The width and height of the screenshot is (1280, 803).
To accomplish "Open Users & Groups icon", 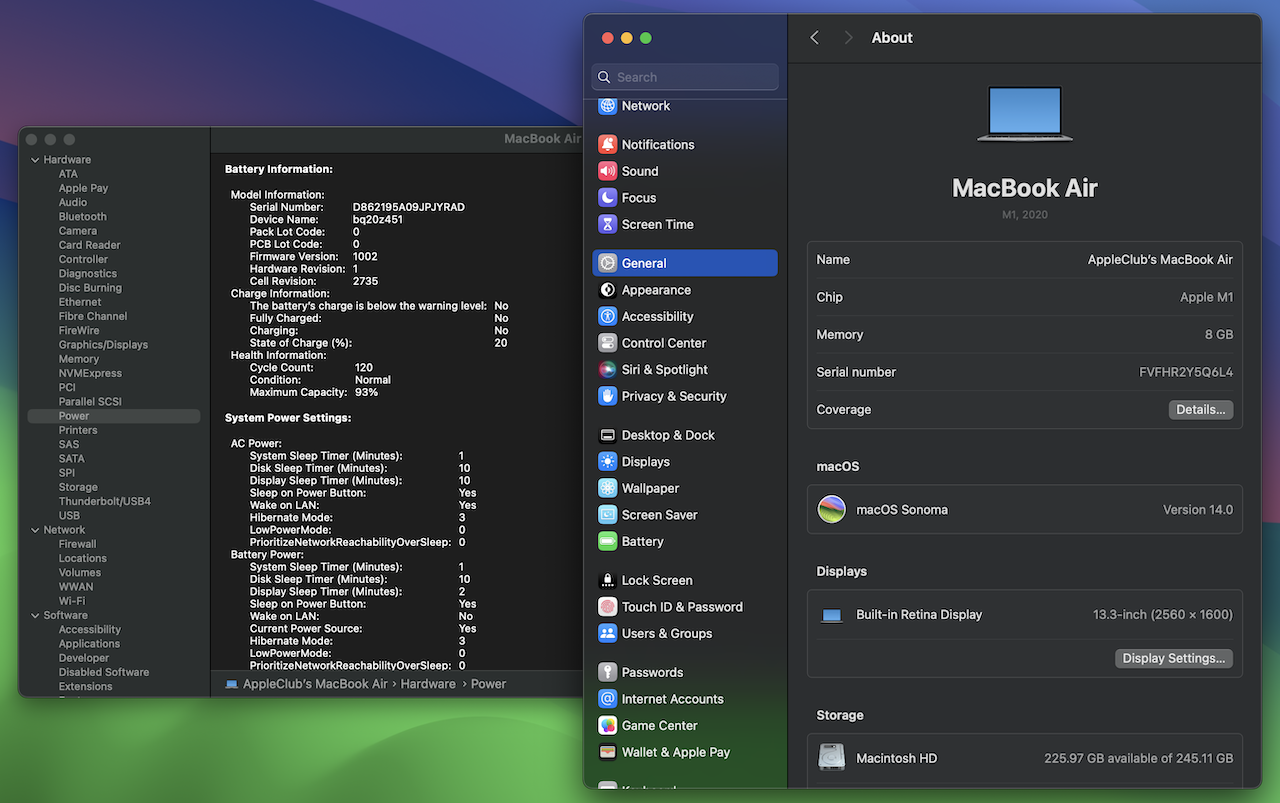I will point(607,633).
